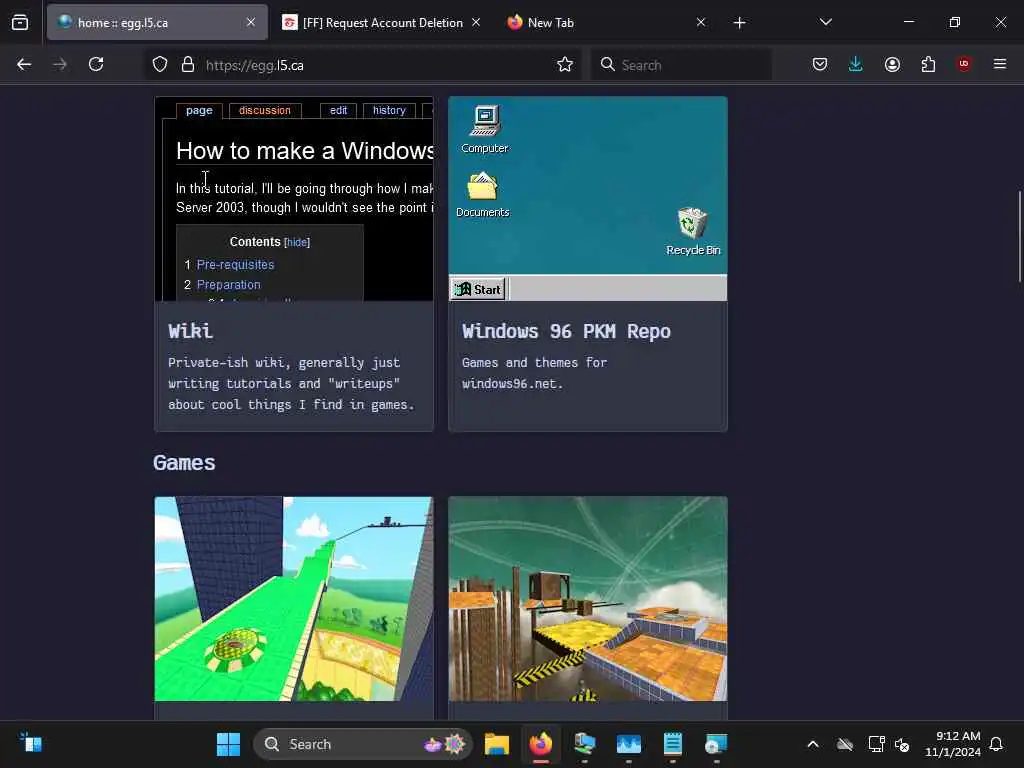Open the green track game thumbnail
The height and width of the screenshot is (768, 1024).
294,599
